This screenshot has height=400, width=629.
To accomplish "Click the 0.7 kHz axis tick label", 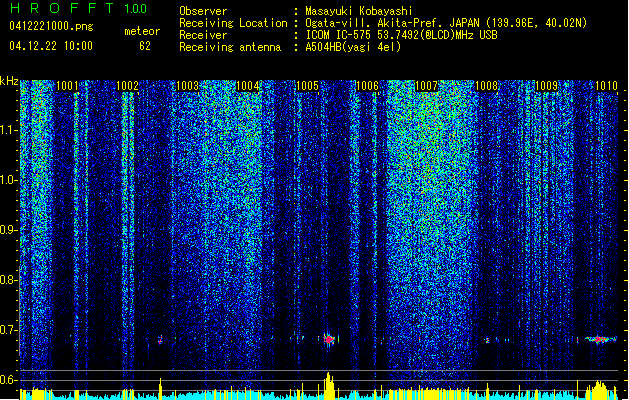I will pyautogui.click(x=9, y=330).
